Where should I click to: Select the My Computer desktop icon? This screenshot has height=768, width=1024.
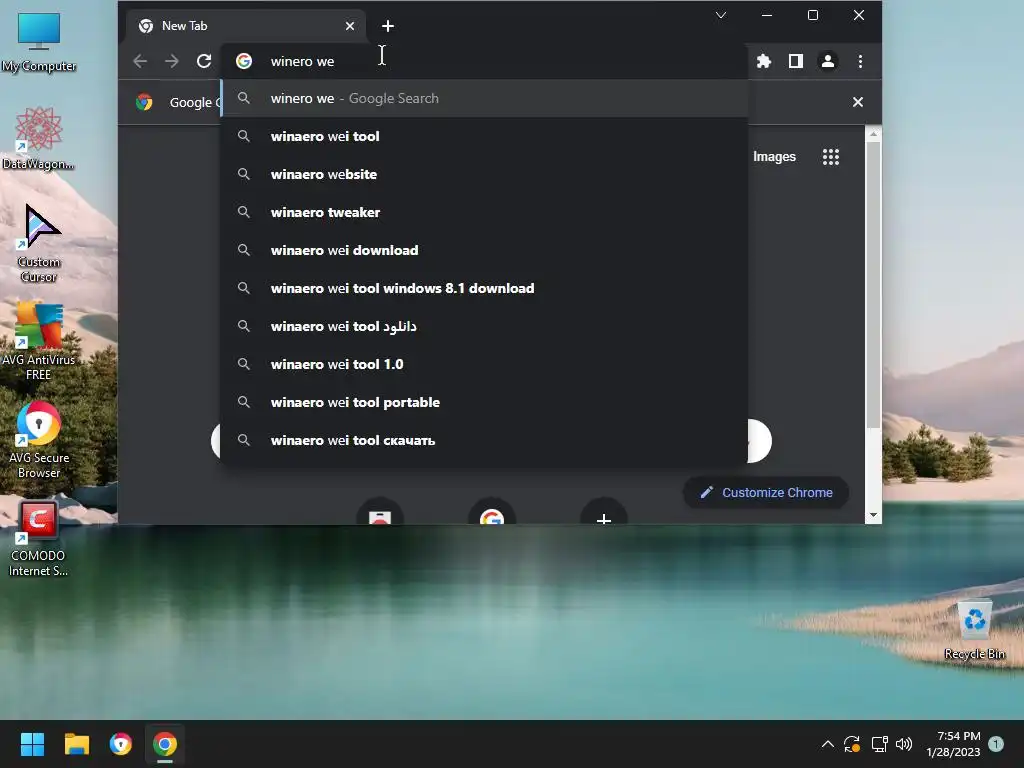pyautogui.click(x=39, y=42)
